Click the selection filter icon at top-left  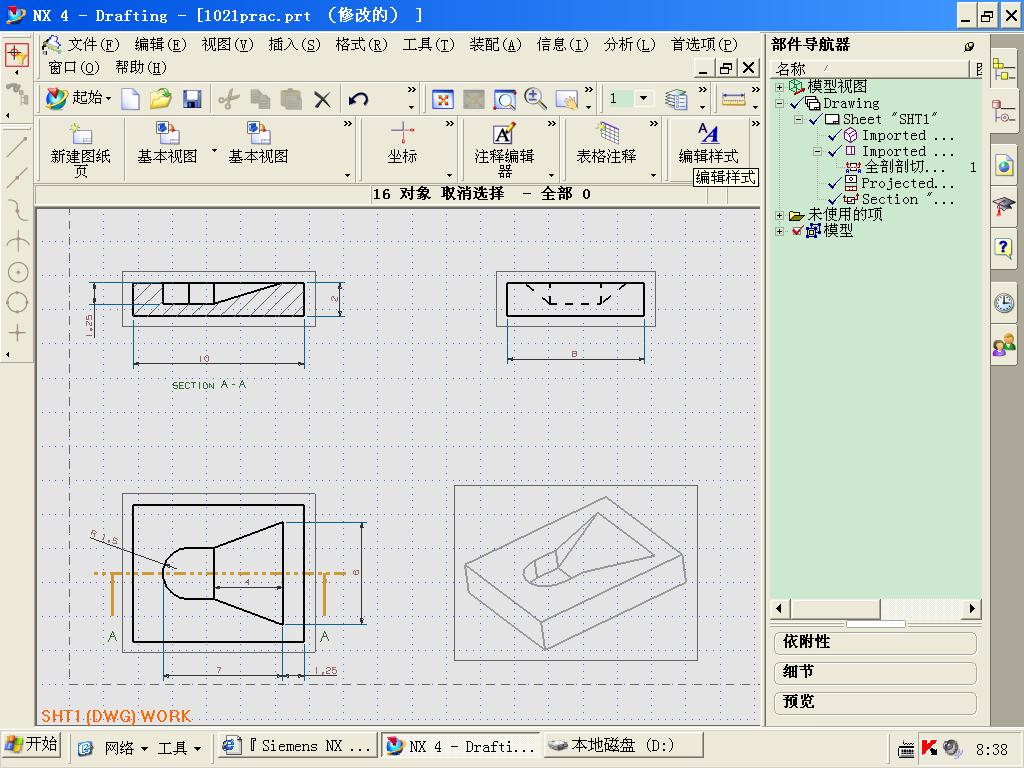coord(16,55)
